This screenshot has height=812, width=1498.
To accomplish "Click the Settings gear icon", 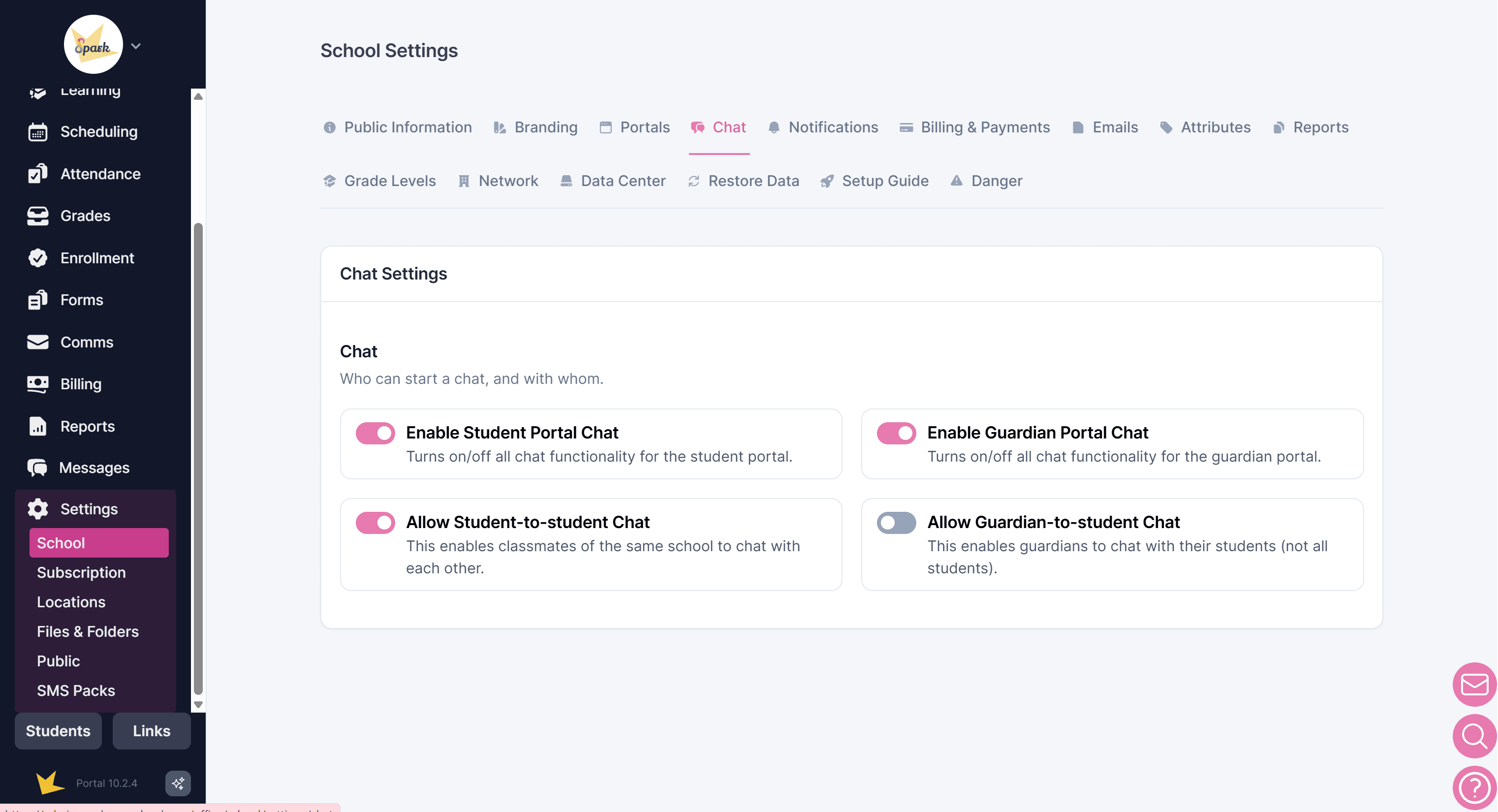I will point(38,509).
